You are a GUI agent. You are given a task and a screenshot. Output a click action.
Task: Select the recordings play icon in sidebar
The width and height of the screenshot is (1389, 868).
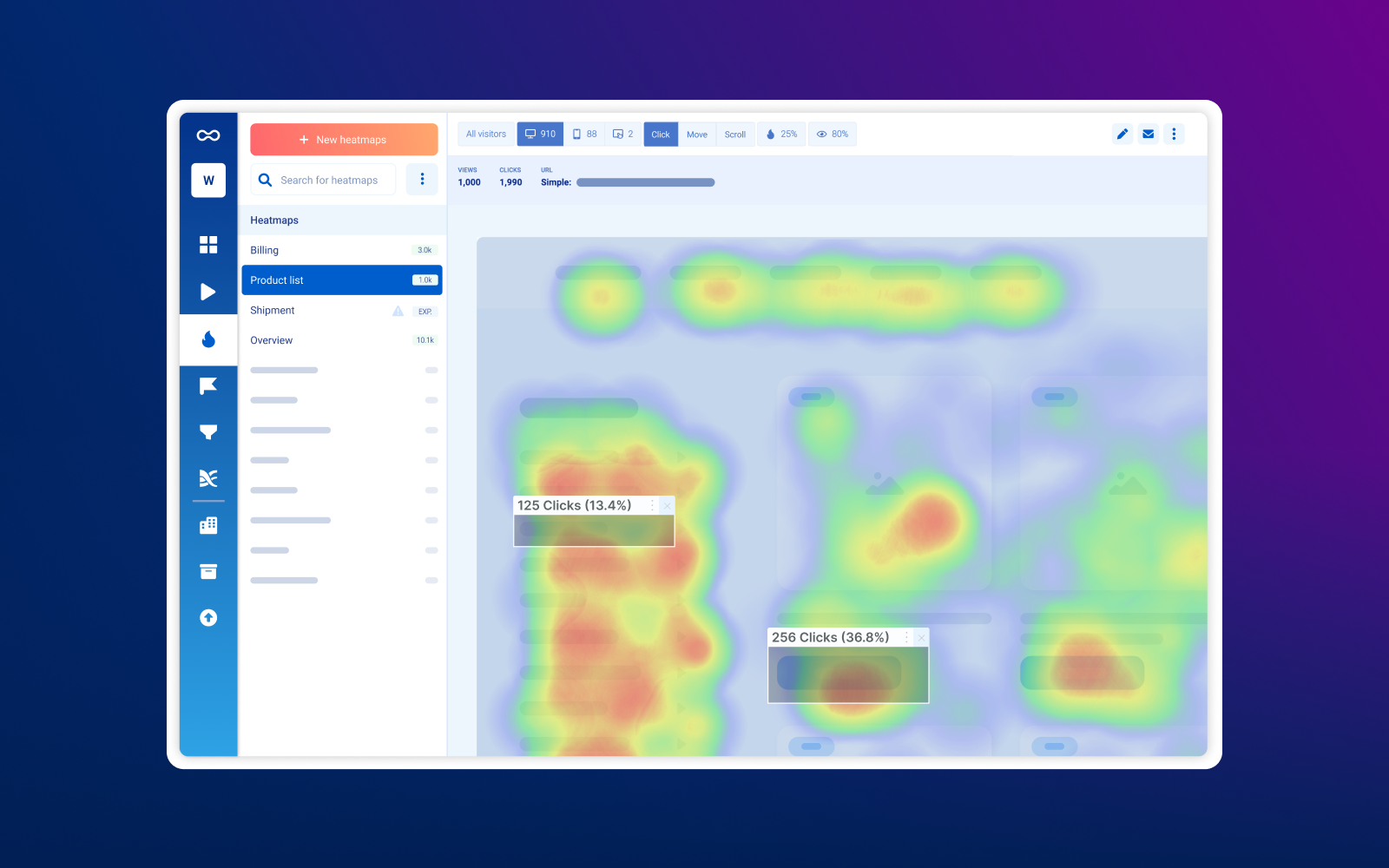pyautogui.click(x=208, y=292)
